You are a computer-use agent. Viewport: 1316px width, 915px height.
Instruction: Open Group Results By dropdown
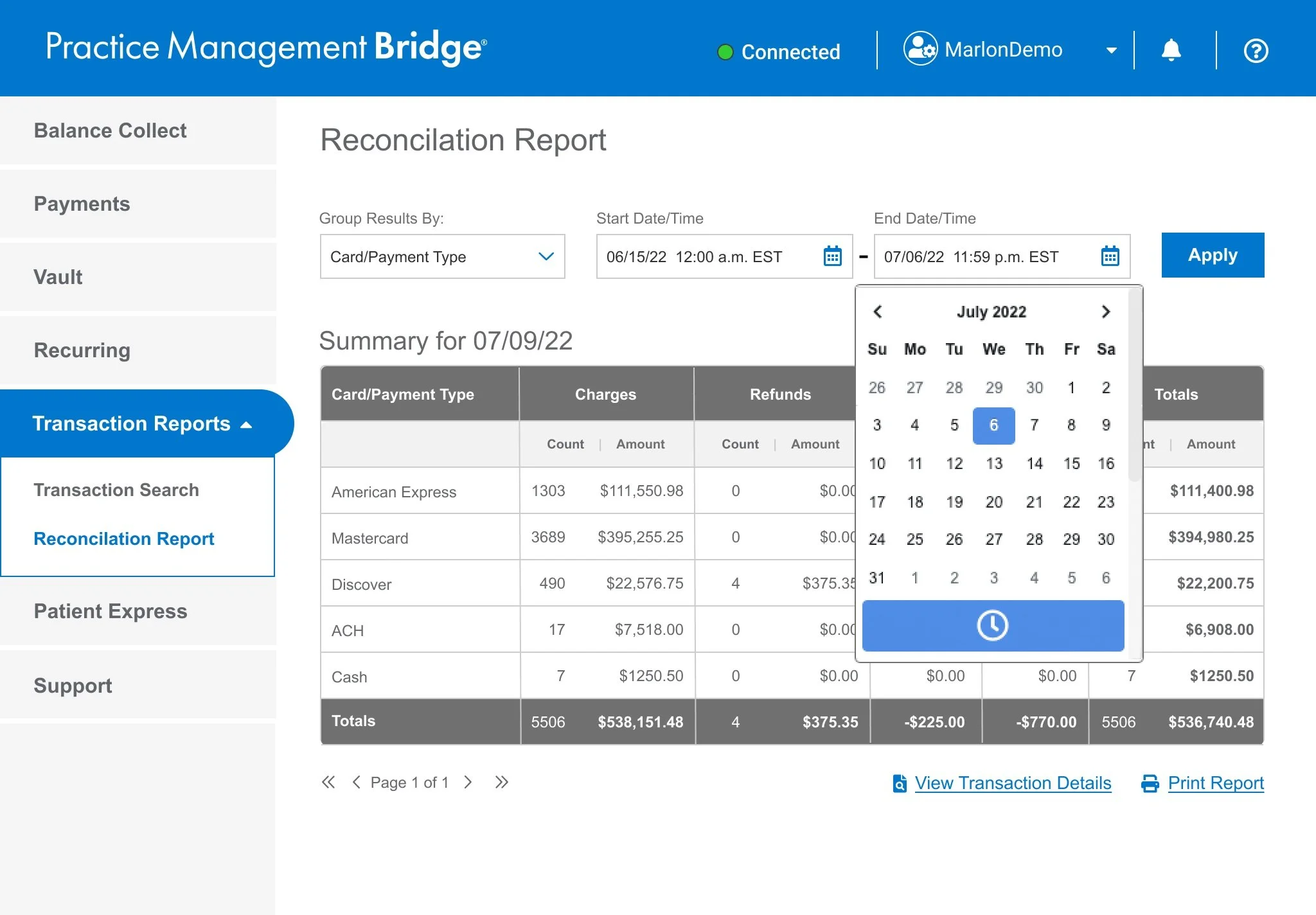[x=442, y=256]
